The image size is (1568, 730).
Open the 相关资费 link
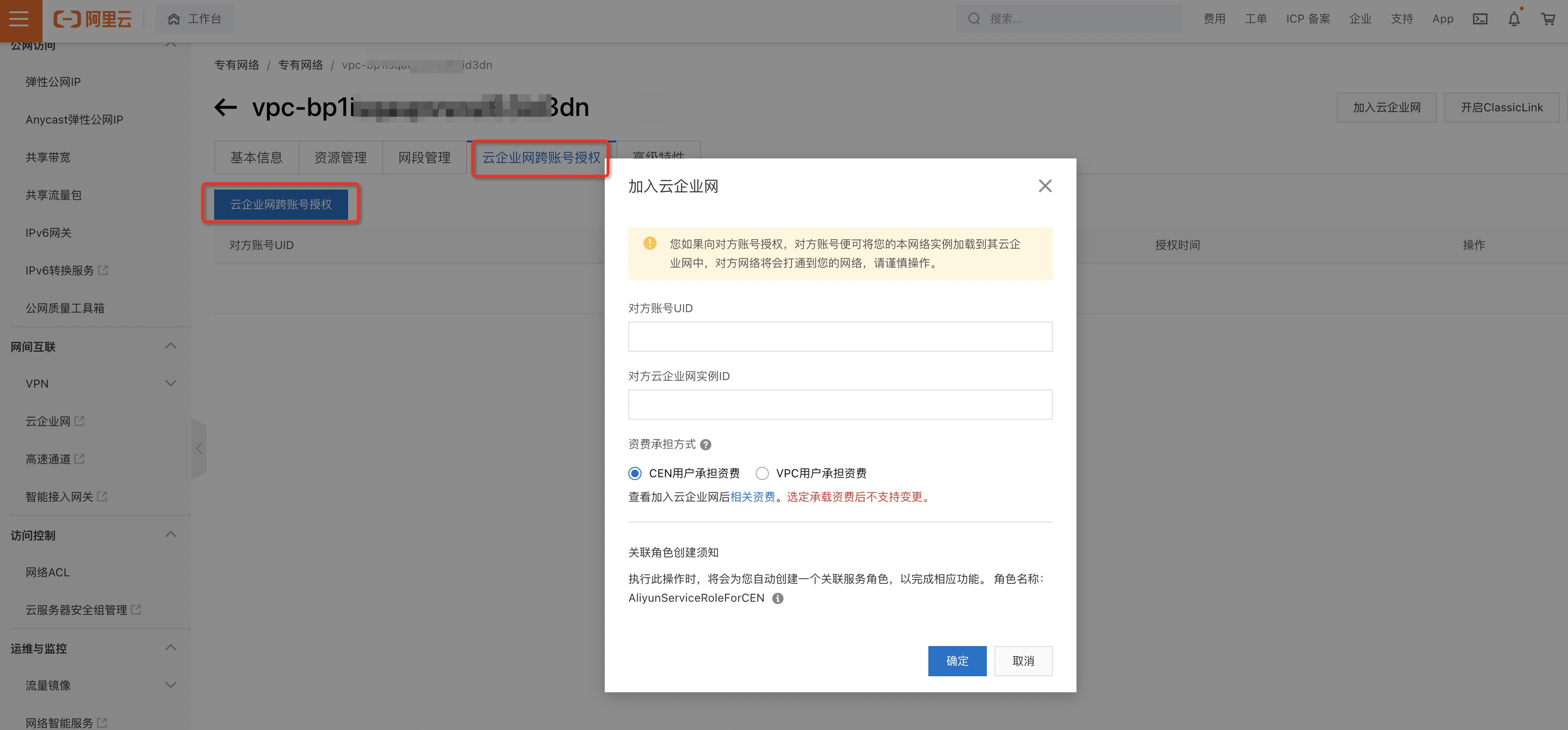coord(752,497)
